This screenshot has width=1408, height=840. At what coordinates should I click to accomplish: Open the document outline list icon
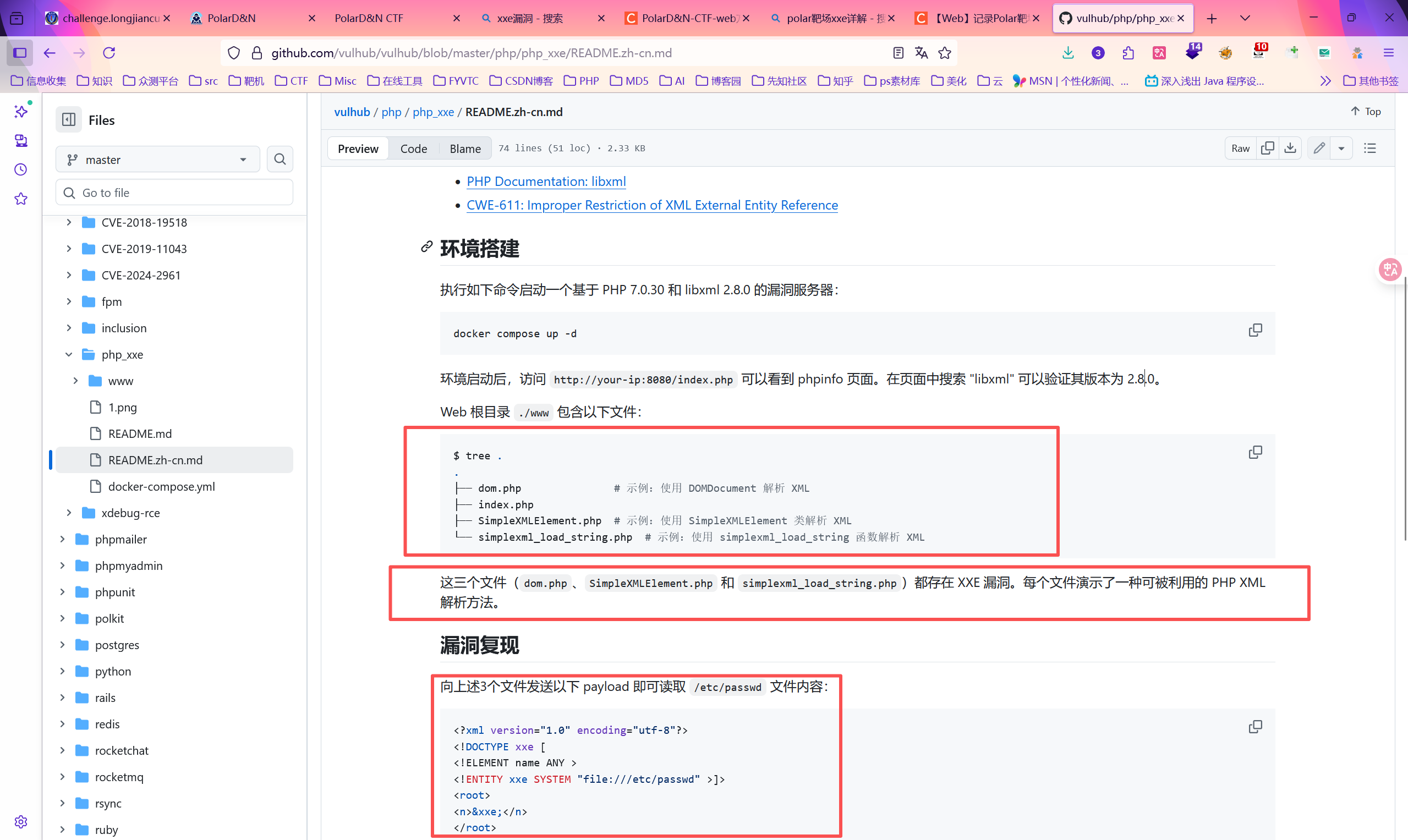[x=1370, y=149]
